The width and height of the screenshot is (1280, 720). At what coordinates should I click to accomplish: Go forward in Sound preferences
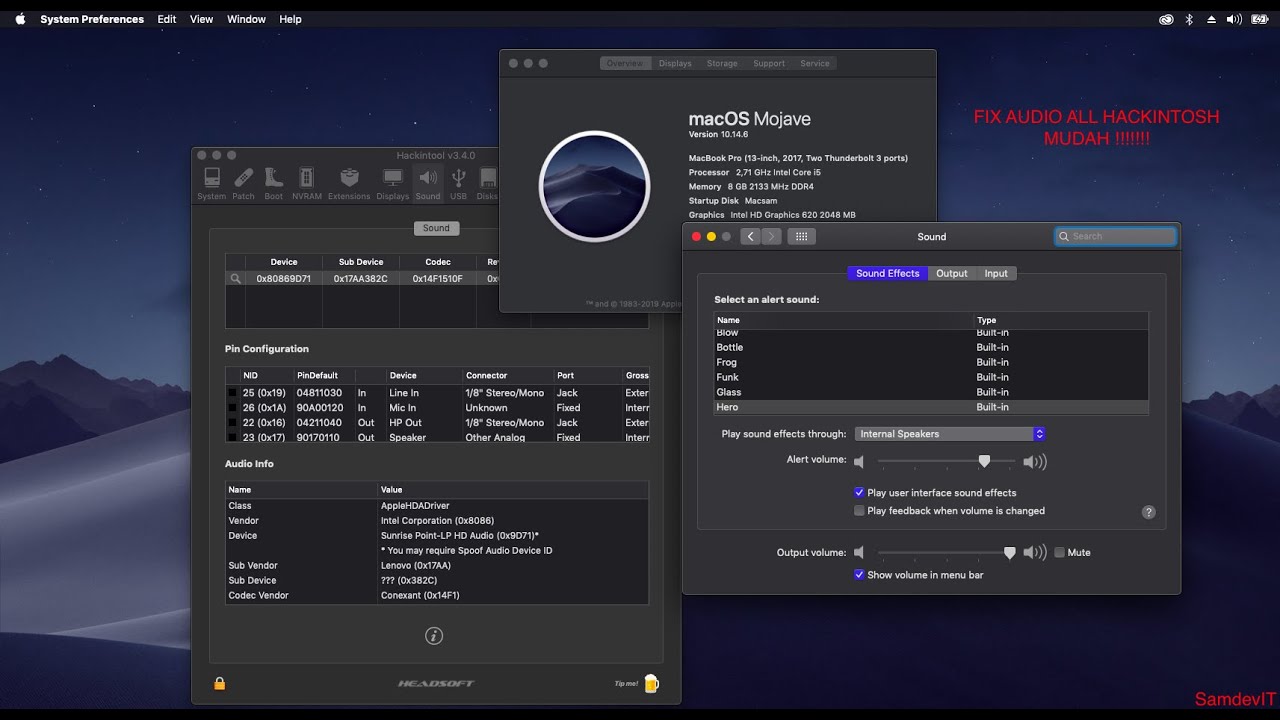(771, 237)
